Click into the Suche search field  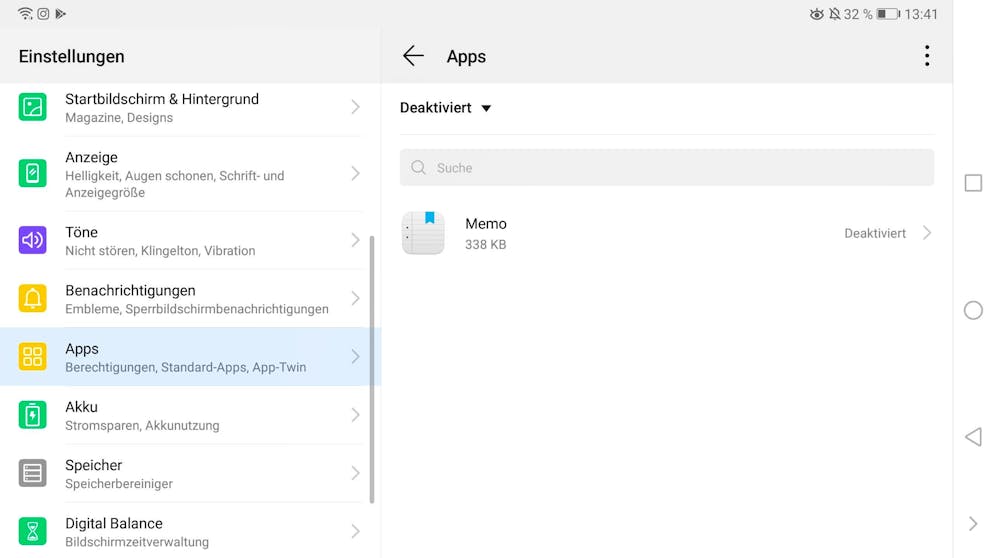[x=667, y=167]
